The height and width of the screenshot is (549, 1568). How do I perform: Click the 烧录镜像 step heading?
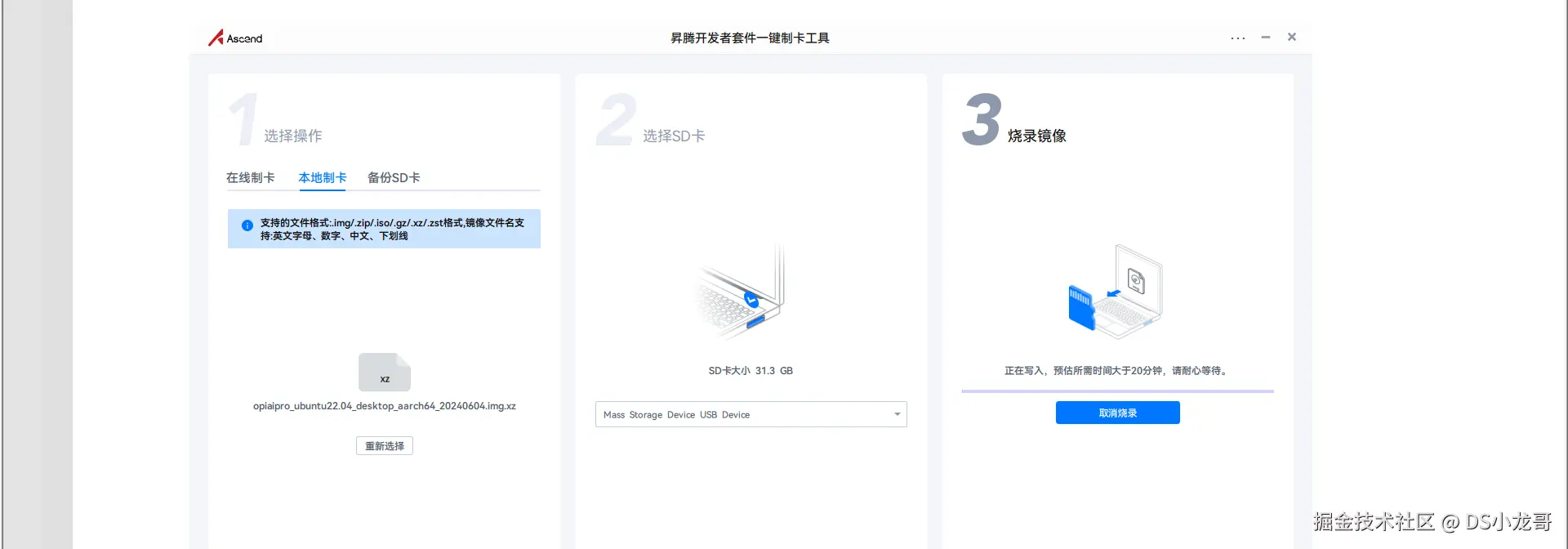pos(1037,136)
